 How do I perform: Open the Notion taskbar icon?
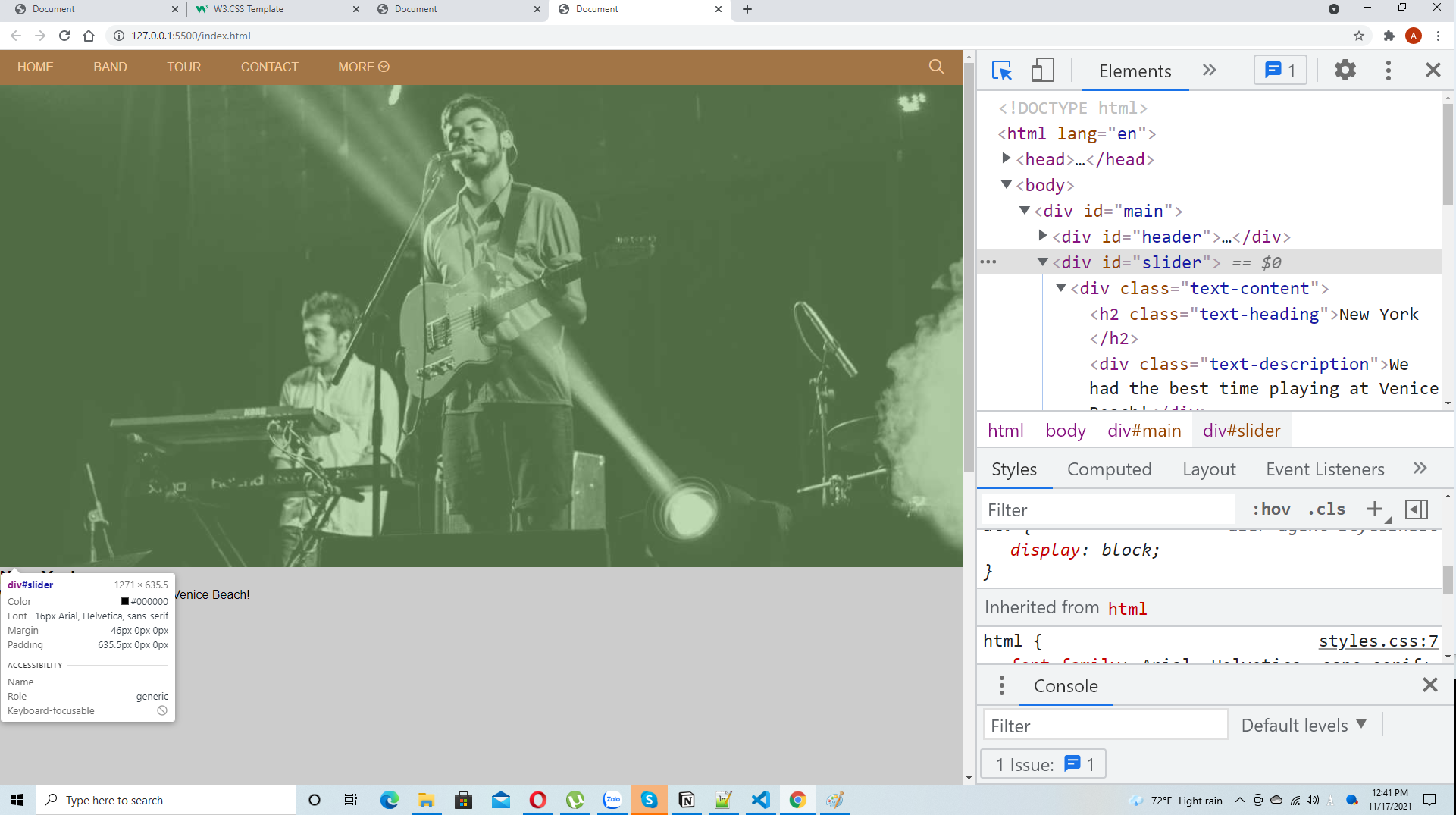pyautogui.click(x=686, y=800)
